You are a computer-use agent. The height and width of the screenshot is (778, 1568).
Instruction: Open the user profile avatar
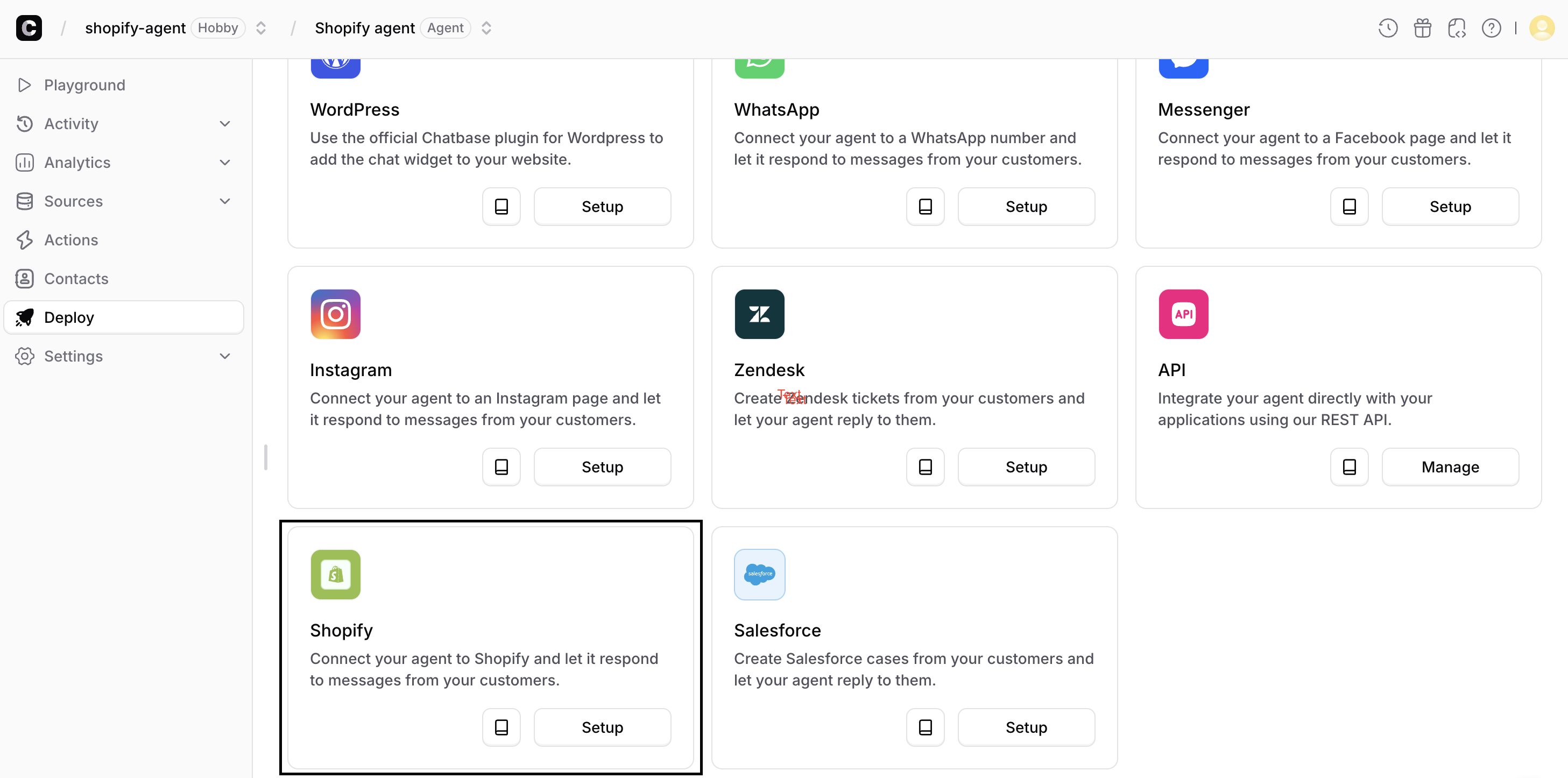(x=1541, y=28)
